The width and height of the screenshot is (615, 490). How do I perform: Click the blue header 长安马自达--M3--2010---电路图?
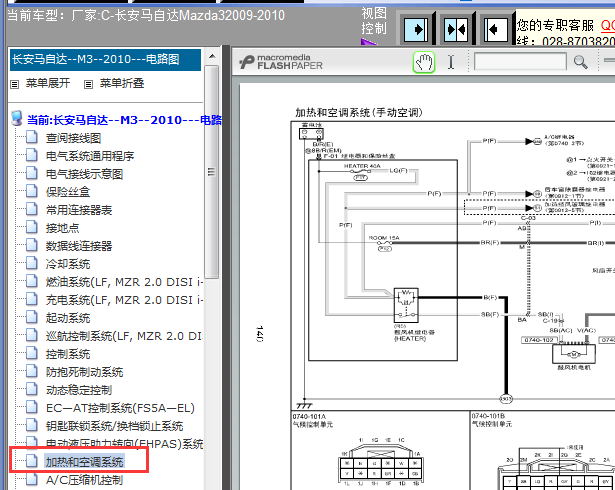click(105, 60)
